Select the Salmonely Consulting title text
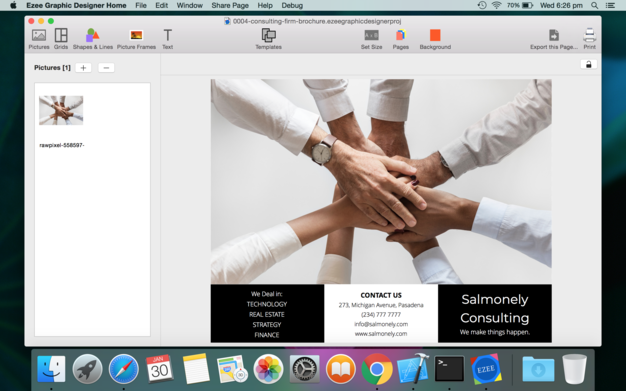 [x=495, y=308]
